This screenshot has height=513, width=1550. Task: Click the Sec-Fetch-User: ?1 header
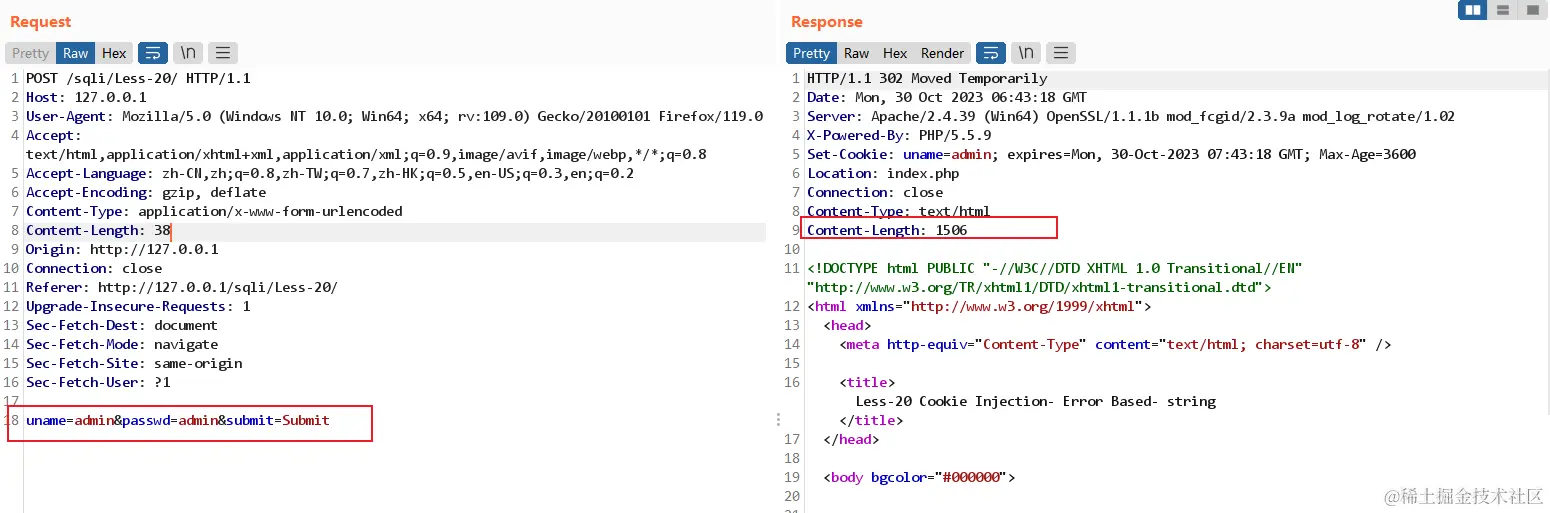(x=98, y=382)
